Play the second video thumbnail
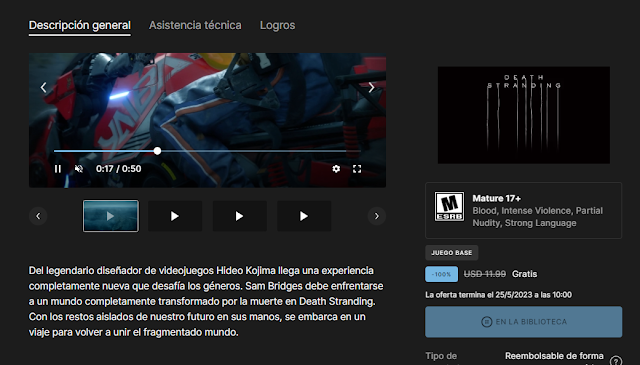 click(x=175, y=216)
